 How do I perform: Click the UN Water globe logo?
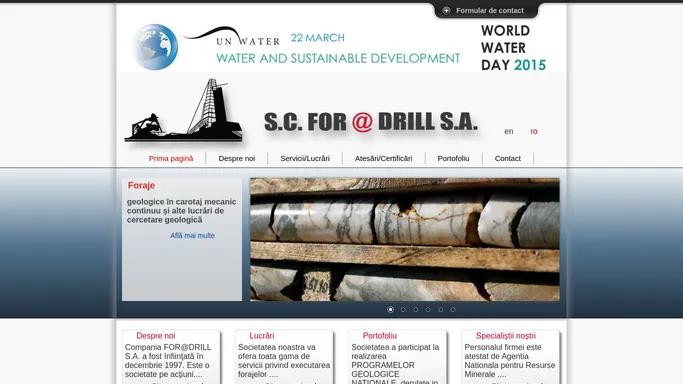click(156, 47)
